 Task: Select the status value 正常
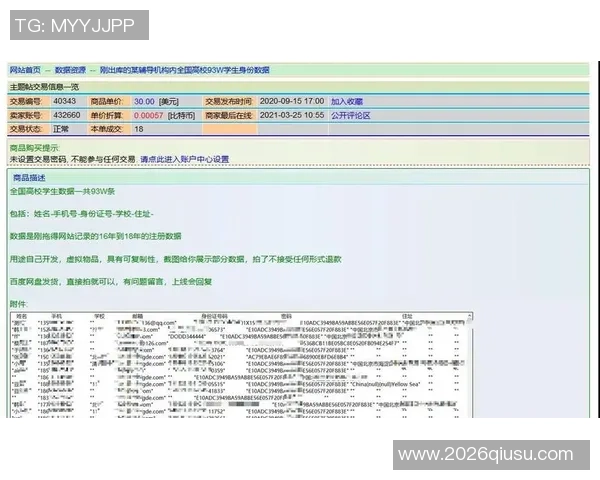61,129
